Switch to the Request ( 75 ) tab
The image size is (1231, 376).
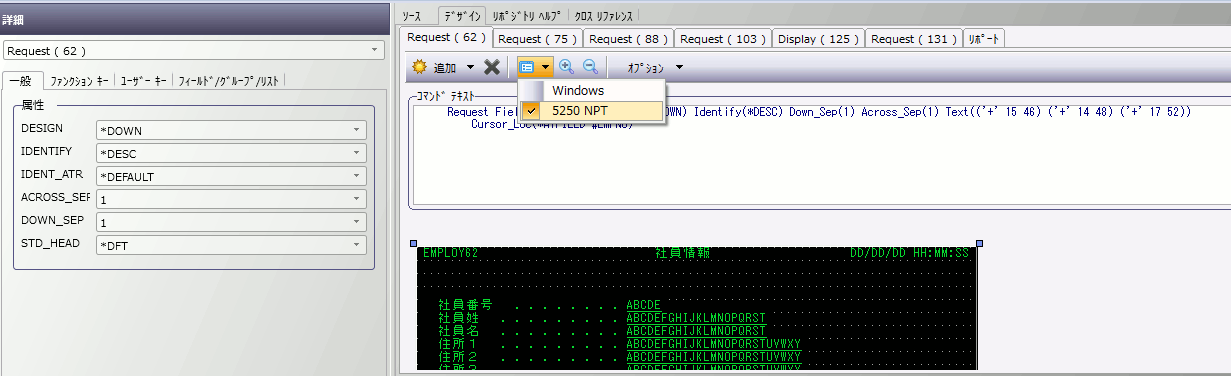(538, 38)
